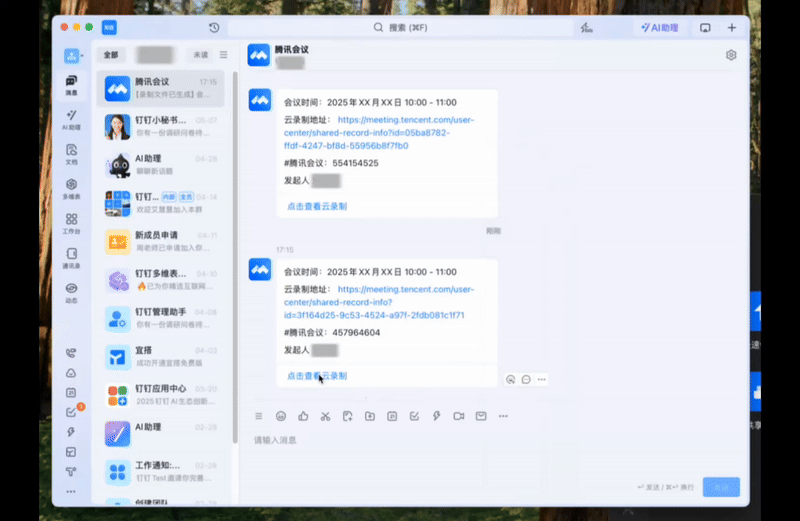Select the 未读 unread tab

pos(201,55)
